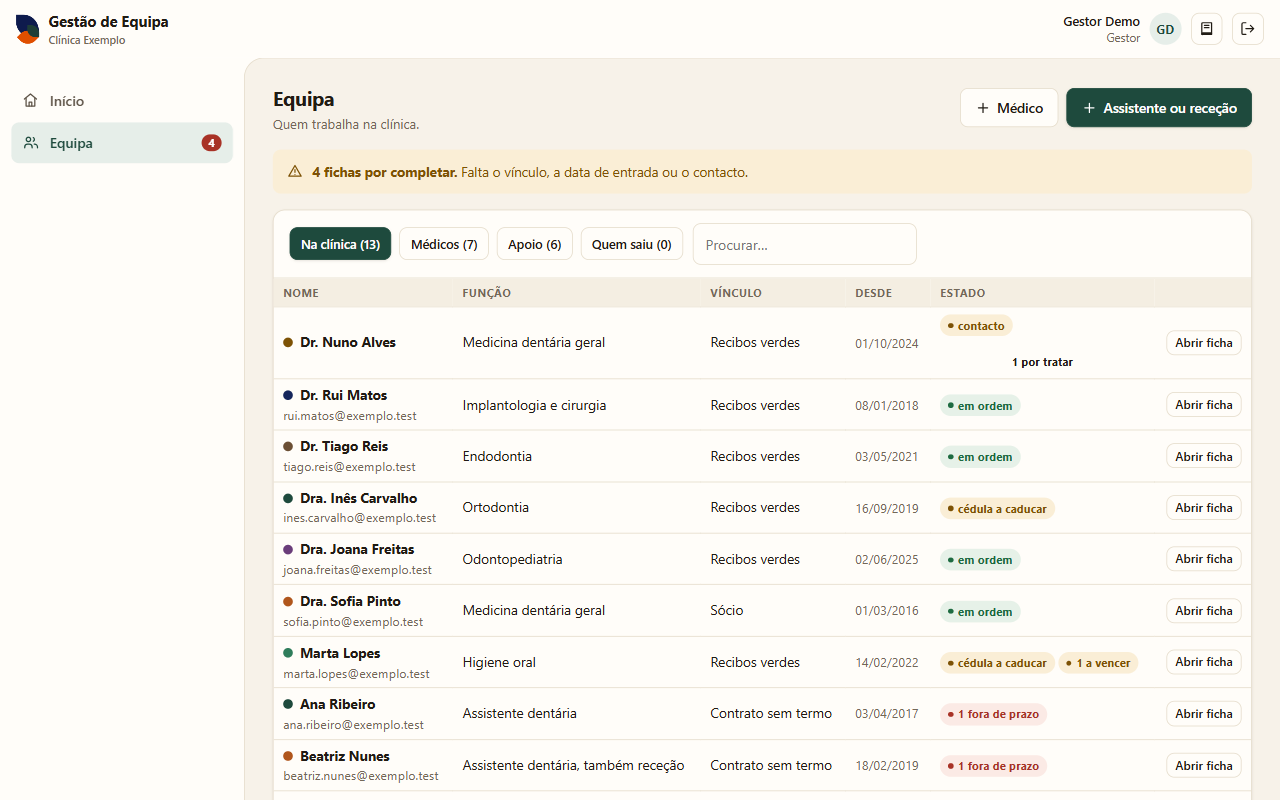Click the 1 por tratar text
Image resolution: width=1280 pixels, height=800 pixels.
pos(1042,362)
